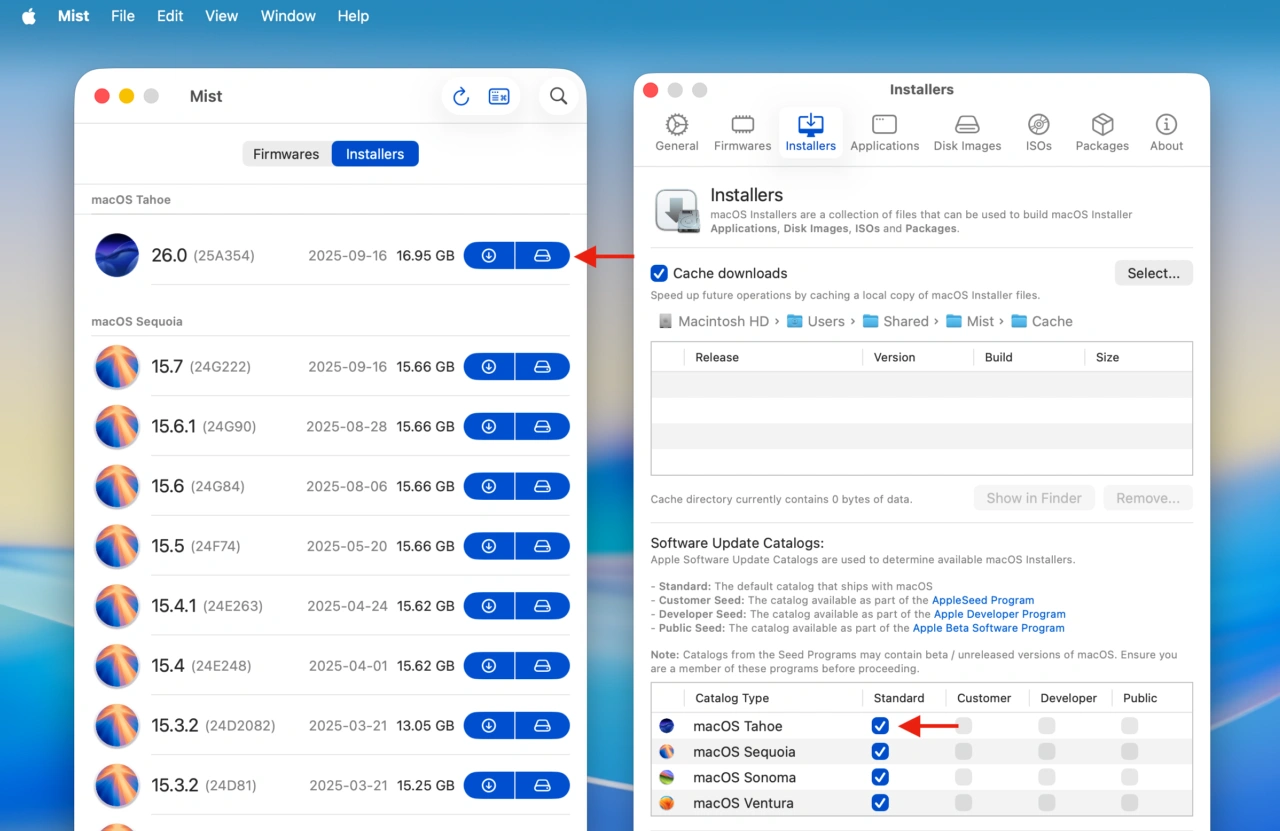Download the macOS Sequoia 15.7 installer
Viewport: 1280px width, 831px height.
click(489, 367)
